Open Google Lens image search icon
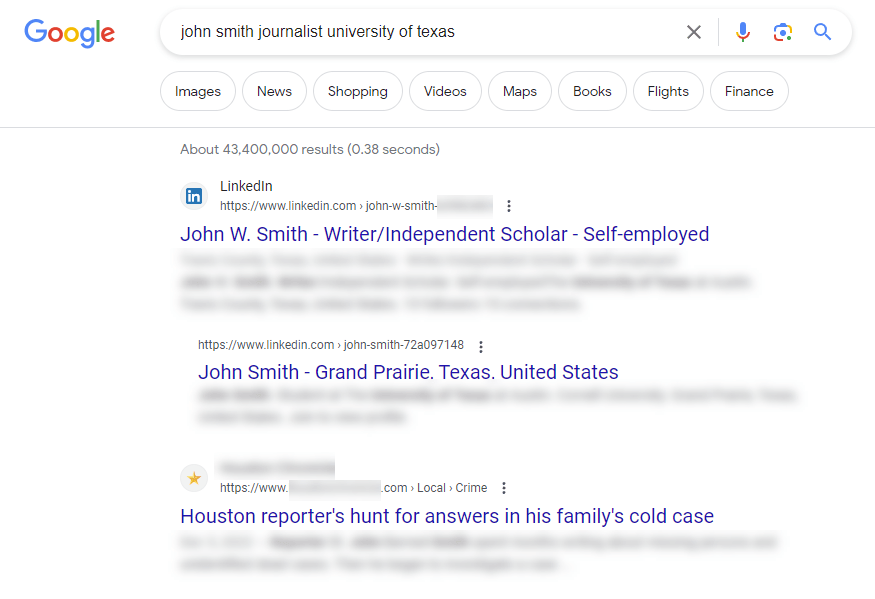This screenshot has width=875, height=599. [x=782, y=32]
